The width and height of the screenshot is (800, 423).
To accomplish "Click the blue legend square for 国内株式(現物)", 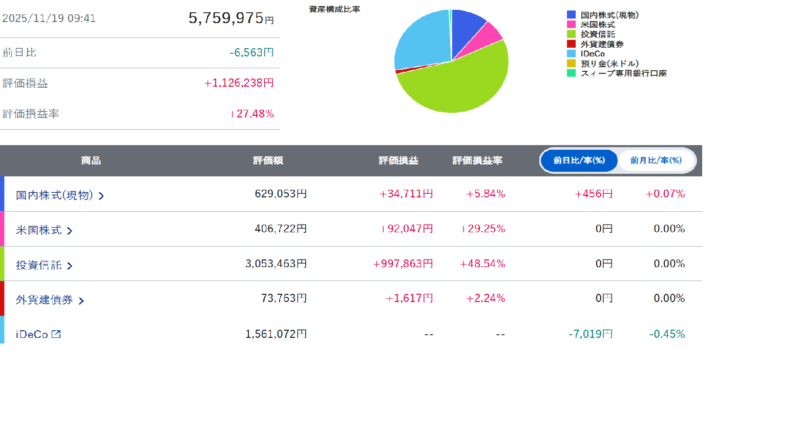I will (x=571, y=16).
